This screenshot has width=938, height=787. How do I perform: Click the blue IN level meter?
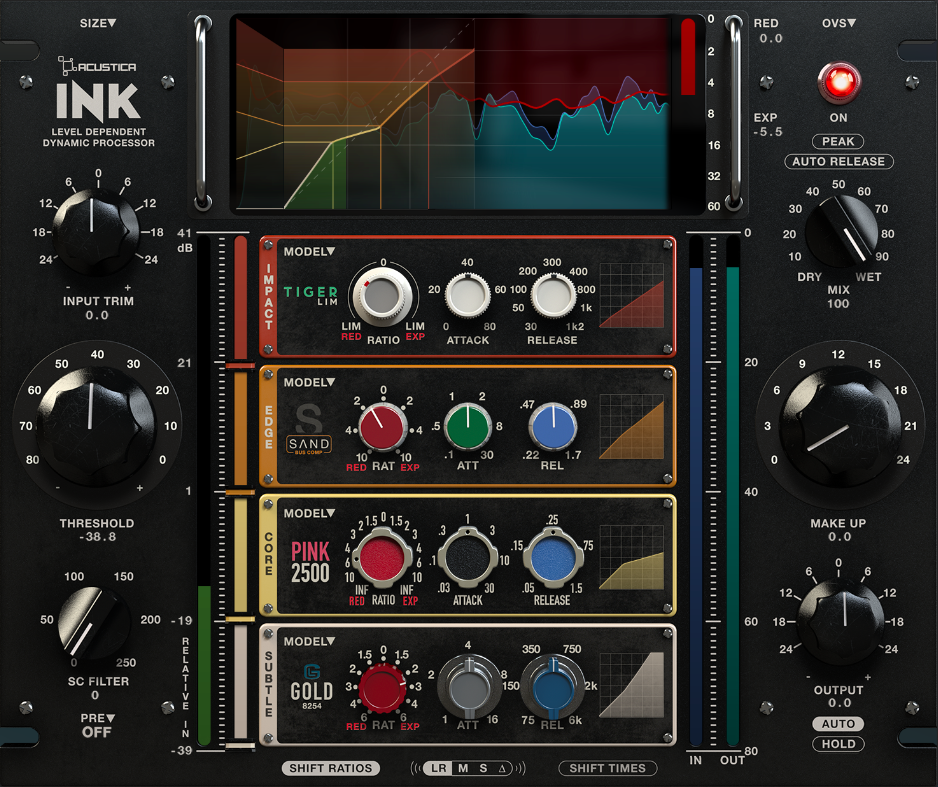(696, 490)
